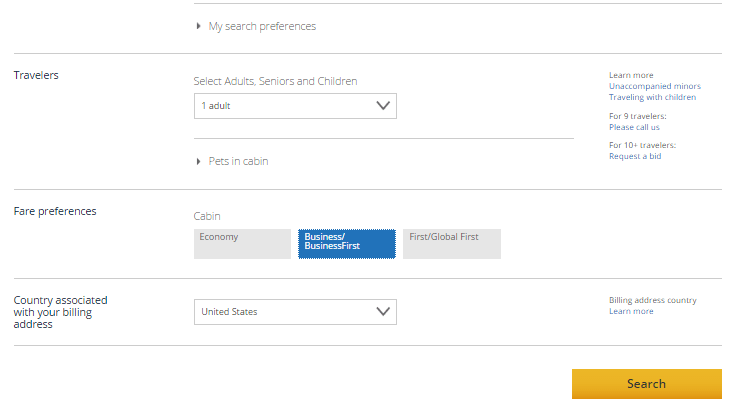Open the travelers dropdown chevron
731x402 pixels.
pyautogui.click(x=383, y=106)
